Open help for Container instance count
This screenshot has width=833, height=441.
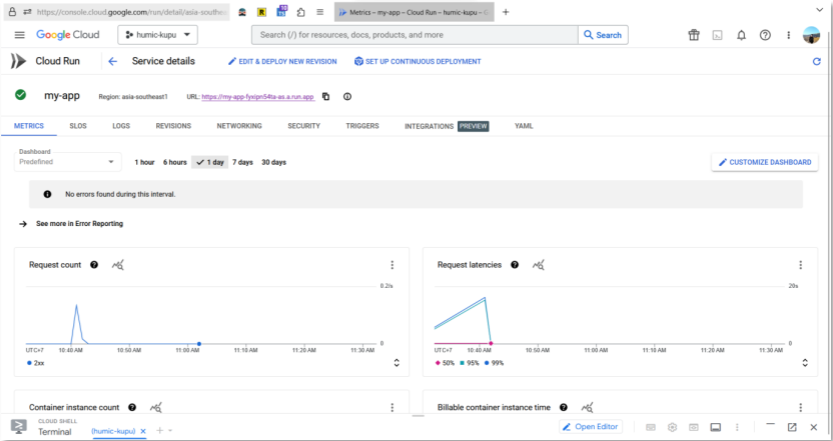coord(132,408)
